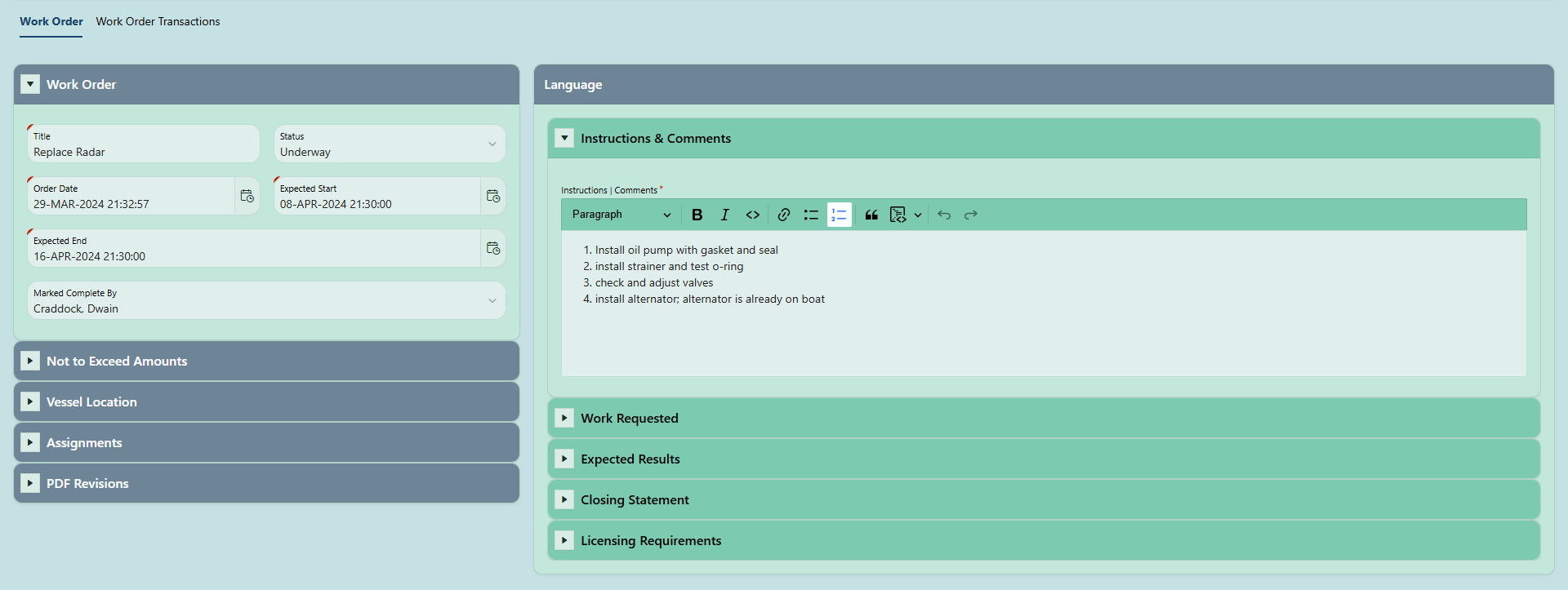Image resolution: width=1568 pixels, height=590 pixels.
Task: Toggle bold formatting in editor toolbar
Action: pos(697,215)
